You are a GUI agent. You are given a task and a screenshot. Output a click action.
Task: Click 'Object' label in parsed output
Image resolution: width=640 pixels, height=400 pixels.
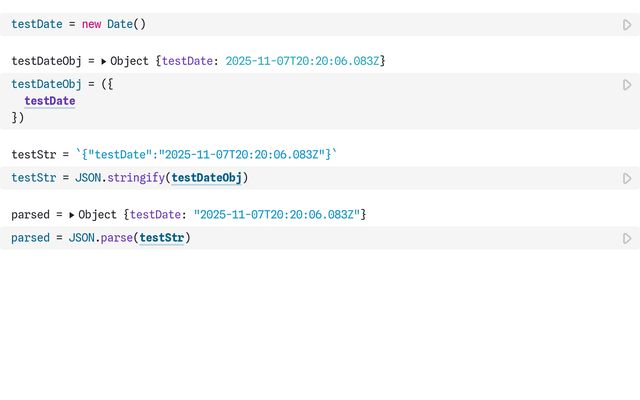pyautogui.click(x=99, y=215)
